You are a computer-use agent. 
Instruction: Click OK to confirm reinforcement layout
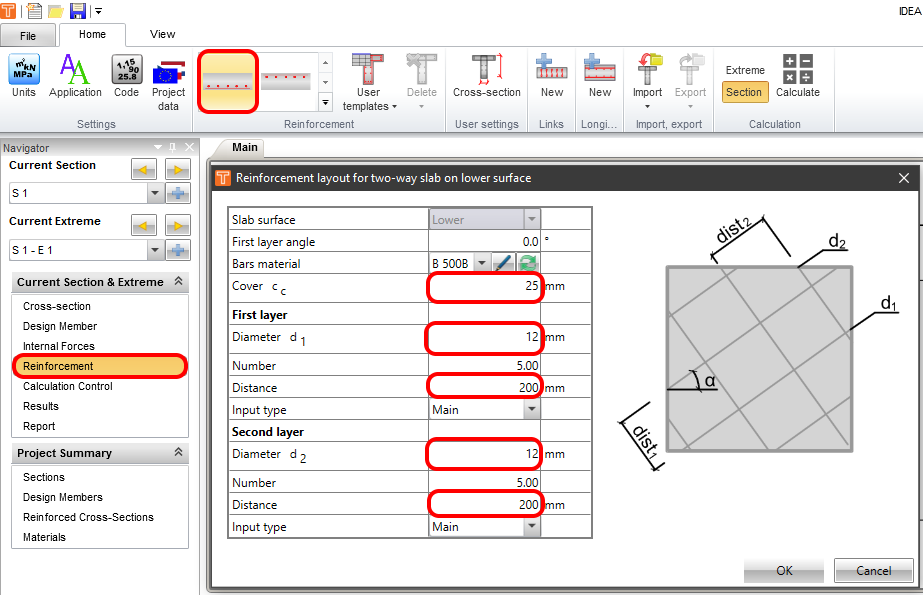tap(784, 571)
